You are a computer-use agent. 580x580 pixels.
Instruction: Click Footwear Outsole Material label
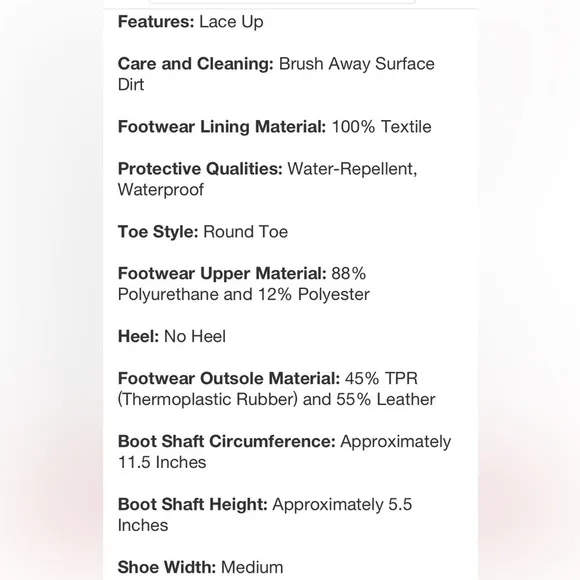coord(229,378)
